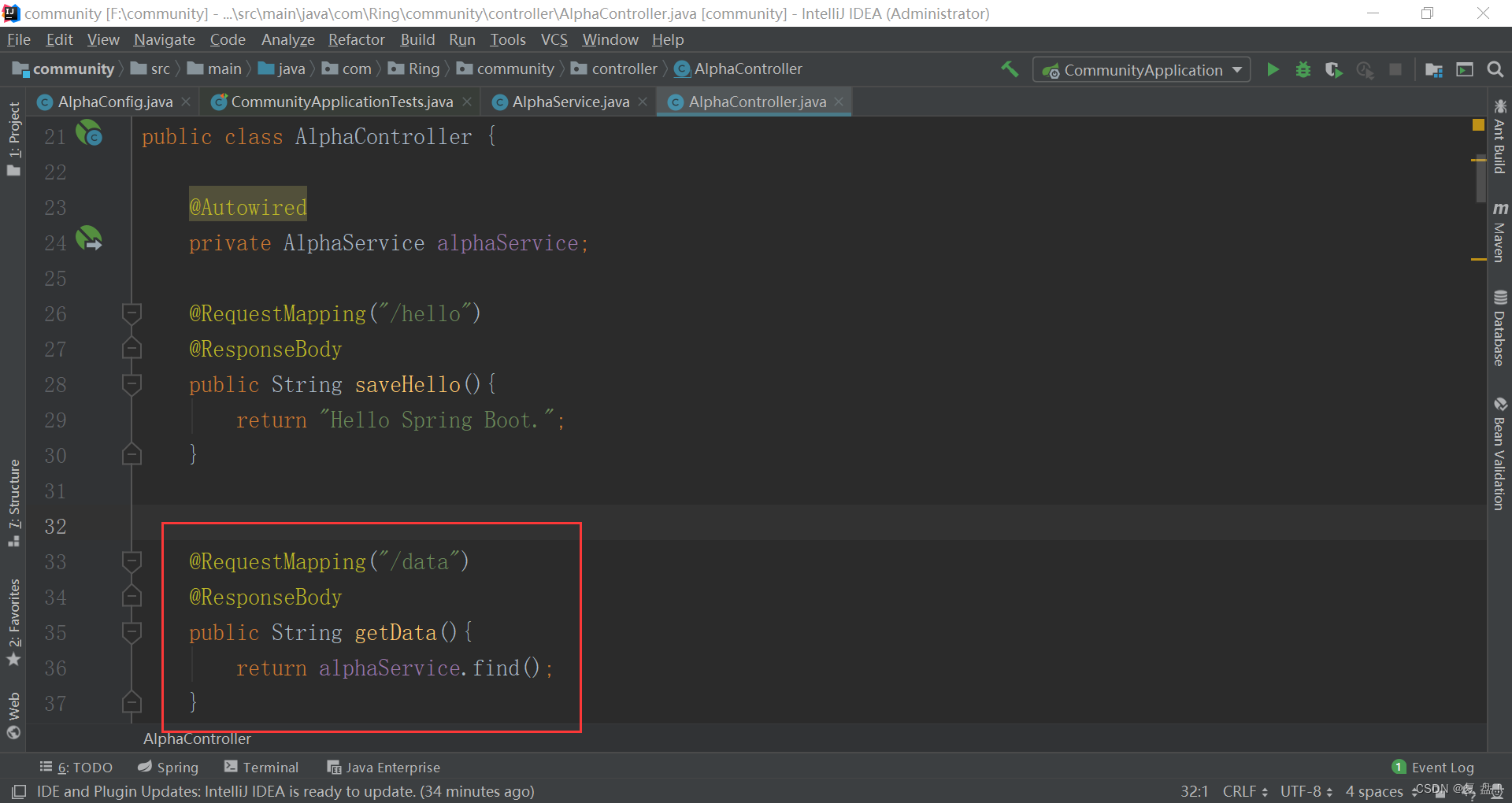The image size is (1512, 803).
Task: Click the disabled profiler run icon
Action: [x=1365, y=69]
